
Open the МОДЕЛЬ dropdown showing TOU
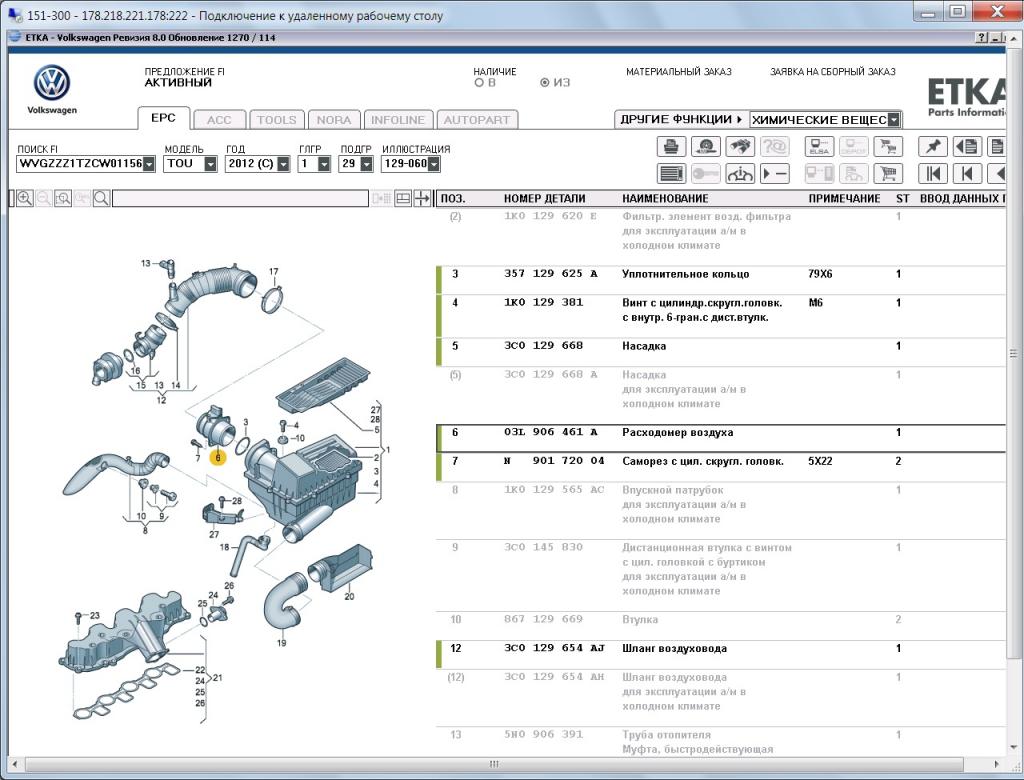(210, 163)
